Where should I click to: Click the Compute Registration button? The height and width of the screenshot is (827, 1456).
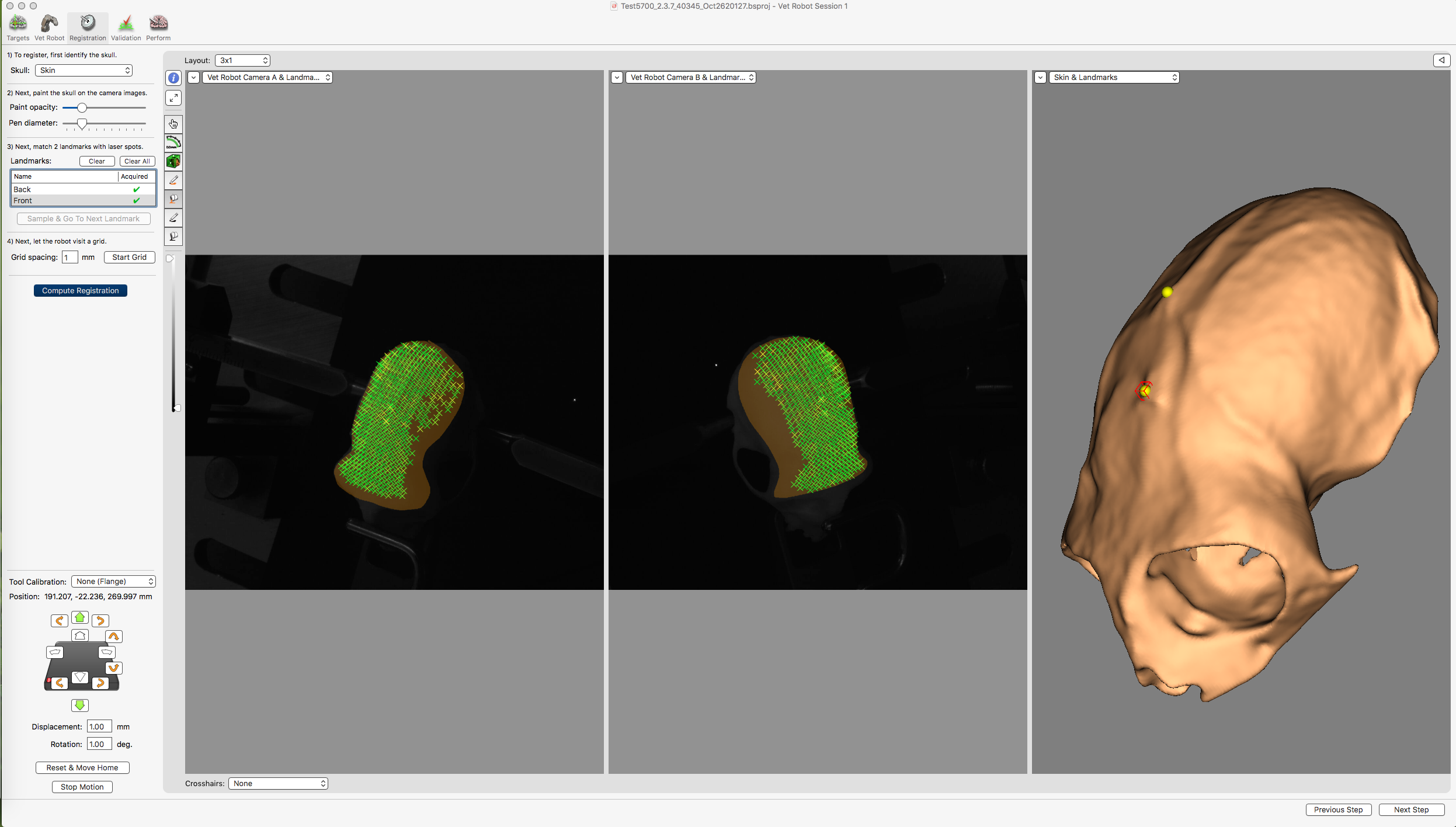(81, 290)
